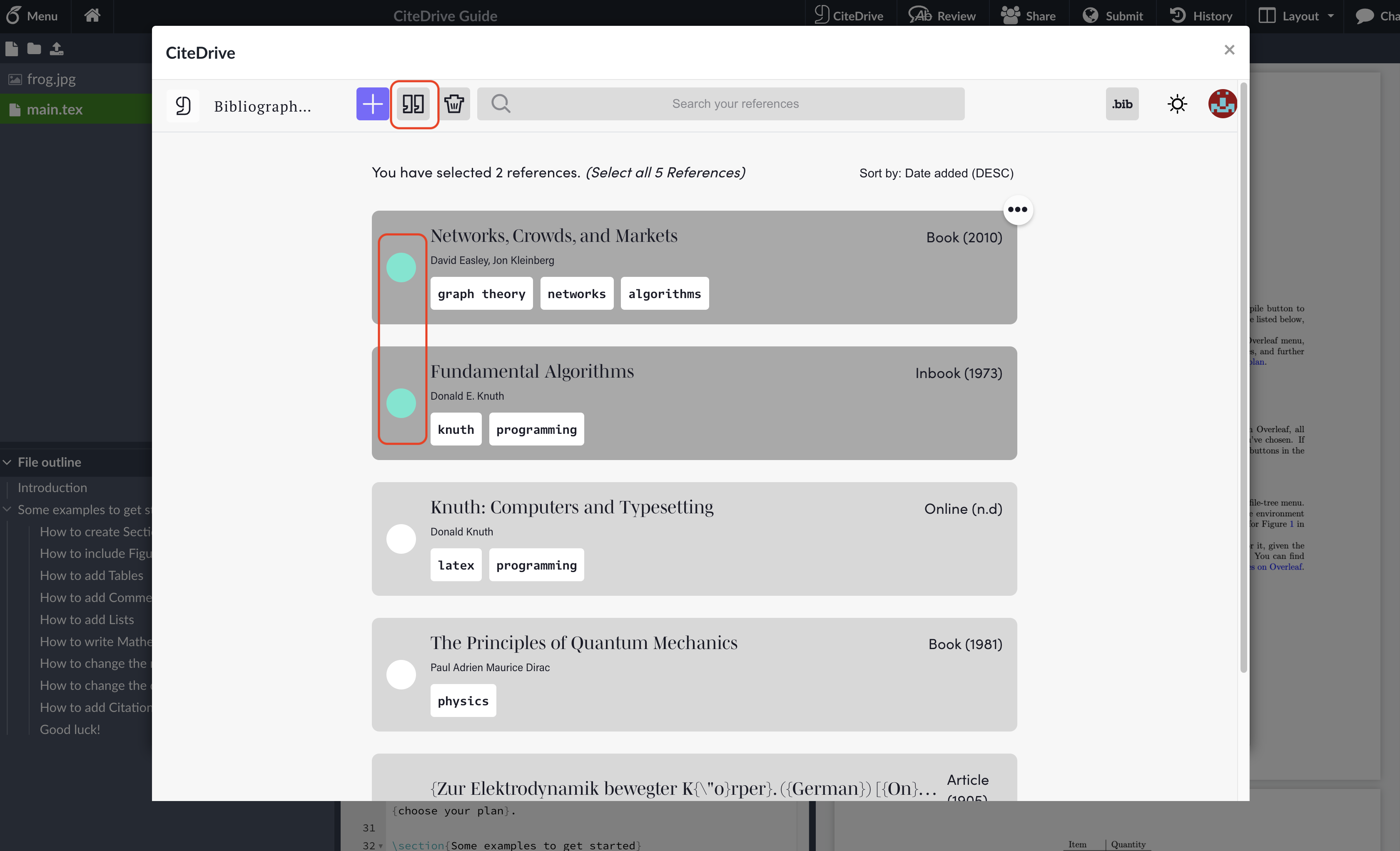Open the Overleaf Menu

(x=33, y=15)
